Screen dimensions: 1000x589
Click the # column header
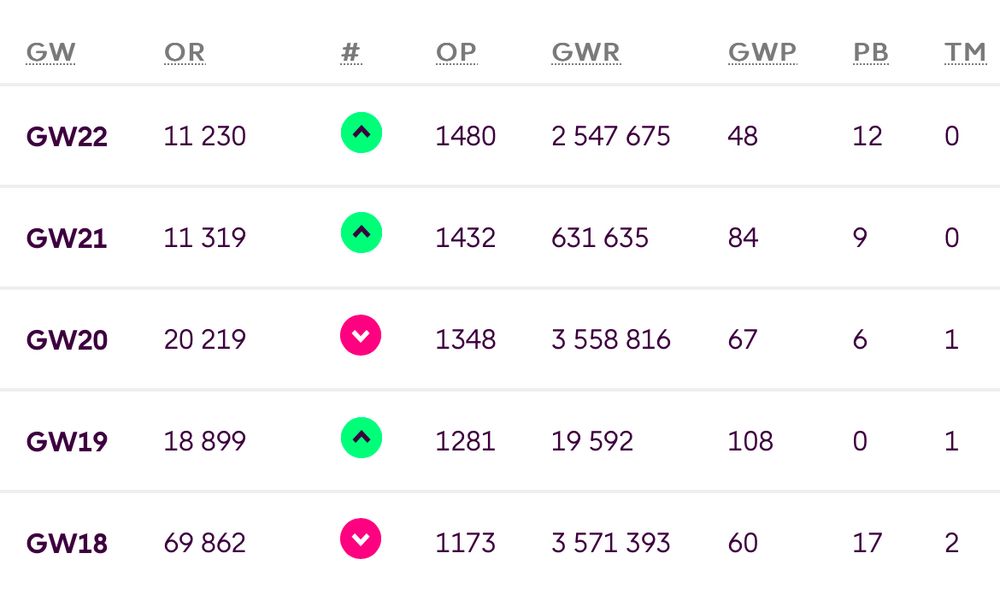coord(351,52)
